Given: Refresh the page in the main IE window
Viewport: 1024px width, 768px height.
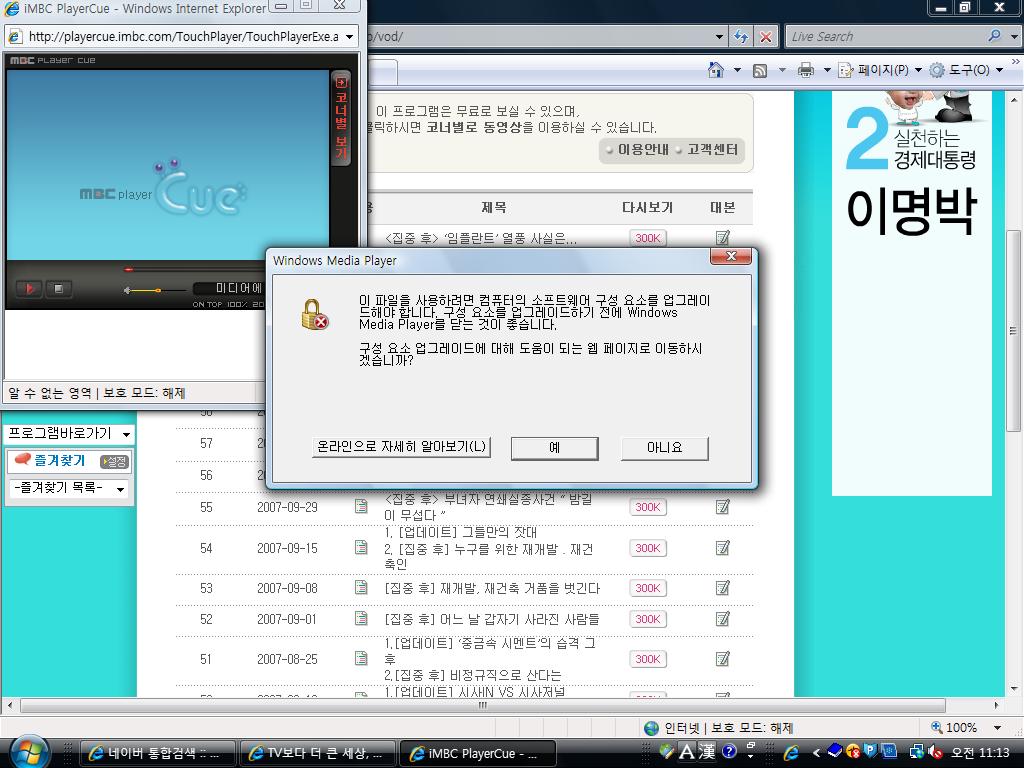Looking at the screenshot, I should (741, 37).
